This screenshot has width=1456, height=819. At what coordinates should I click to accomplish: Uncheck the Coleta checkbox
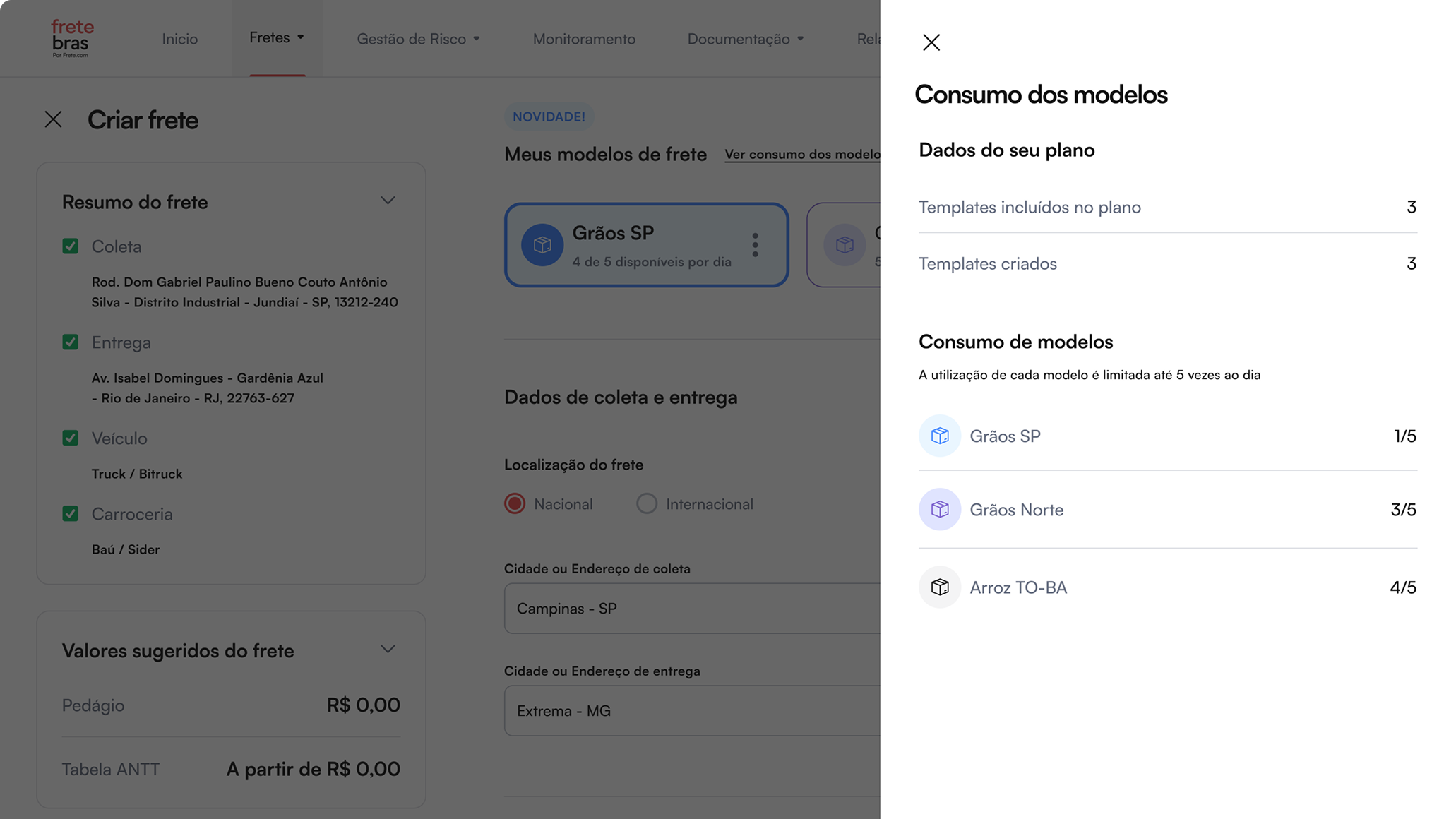(71, 246)
